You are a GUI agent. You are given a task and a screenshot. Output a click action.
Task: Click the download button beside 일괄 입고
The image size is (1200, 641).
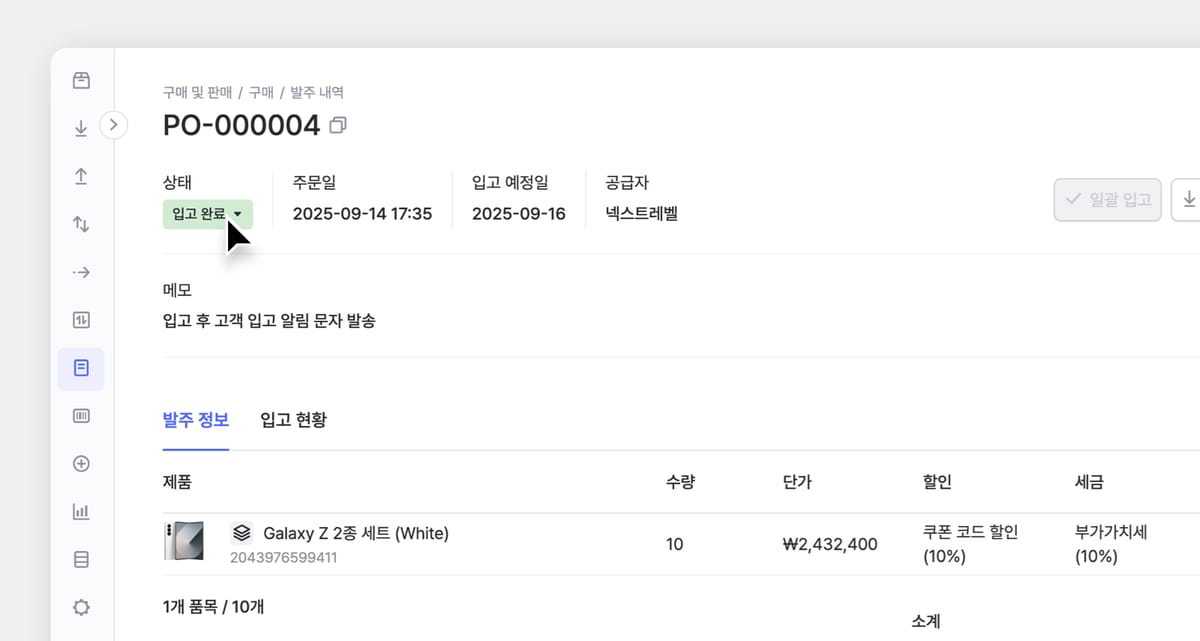[x=1188, y=200]
